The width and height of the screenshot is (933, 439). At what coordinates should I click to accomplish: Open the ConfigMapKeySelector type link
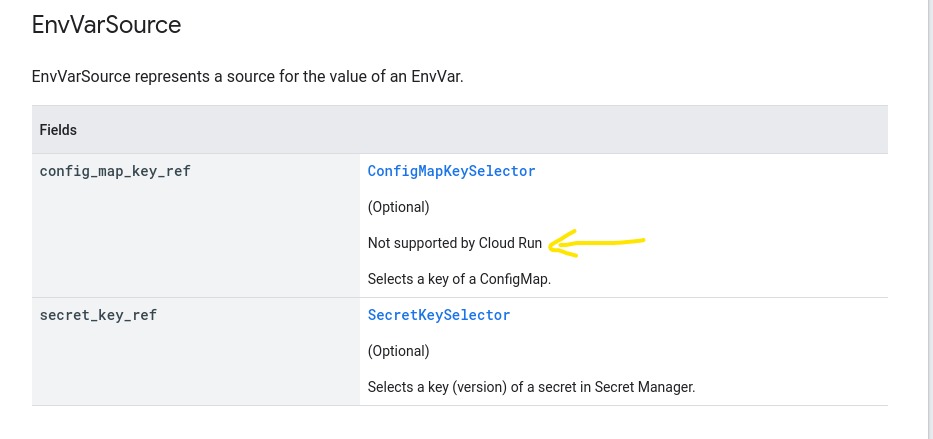(x=451, y=171)
